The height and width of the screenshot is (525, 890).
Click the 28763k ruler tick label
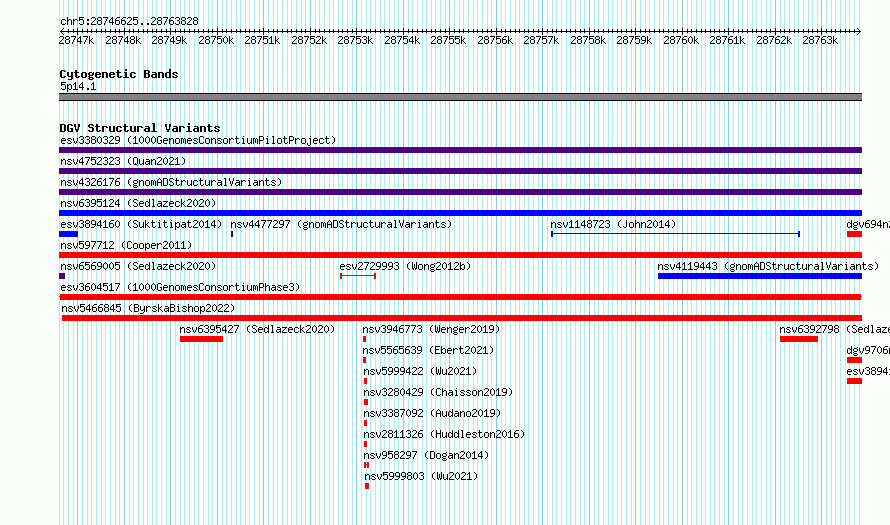pos(820,40)
